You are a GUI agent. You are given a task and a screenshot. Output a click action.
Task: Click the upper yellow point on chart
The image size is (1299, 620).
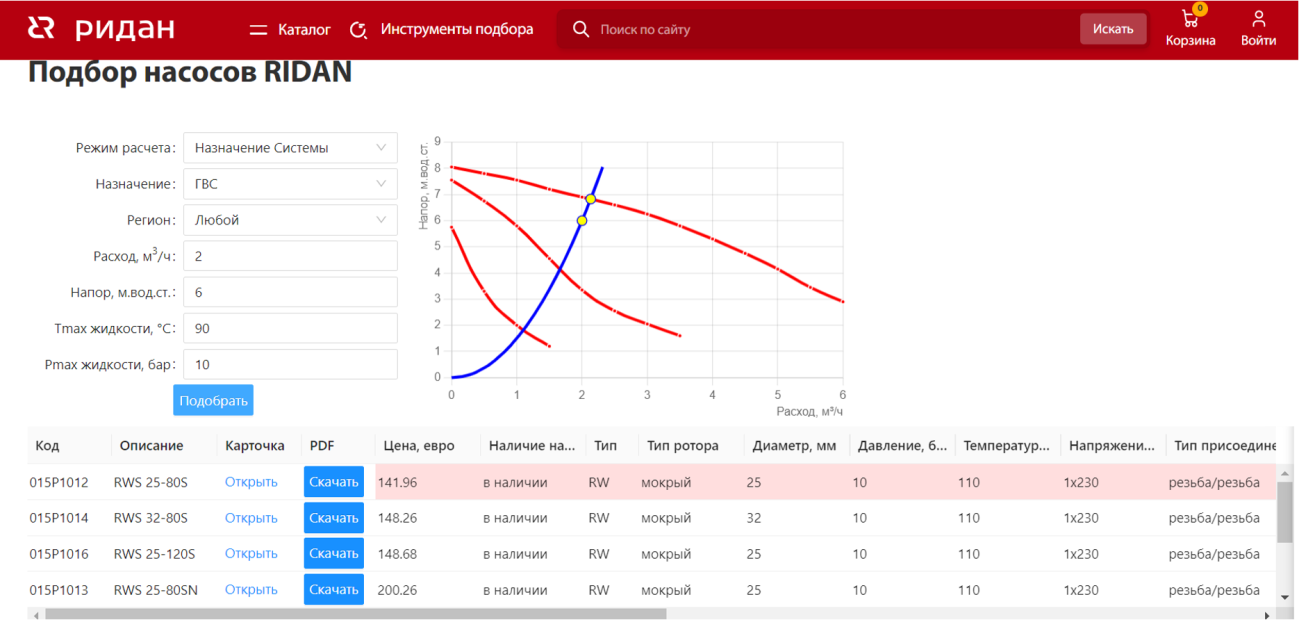click(x=591, y=199)
